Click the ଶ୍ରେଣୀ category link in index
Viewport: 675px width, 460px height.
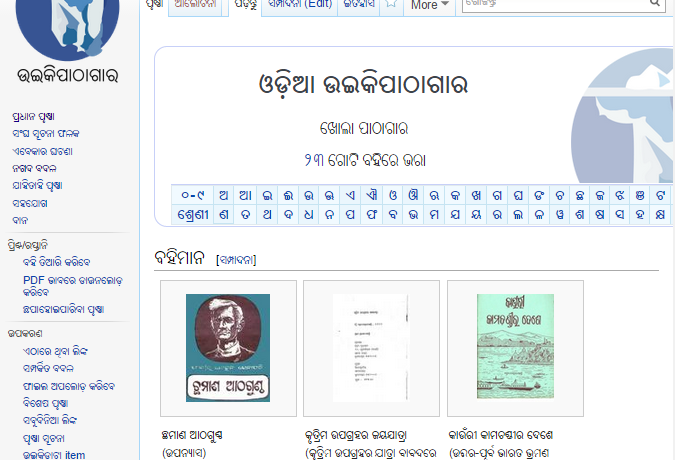pos(191,215)
